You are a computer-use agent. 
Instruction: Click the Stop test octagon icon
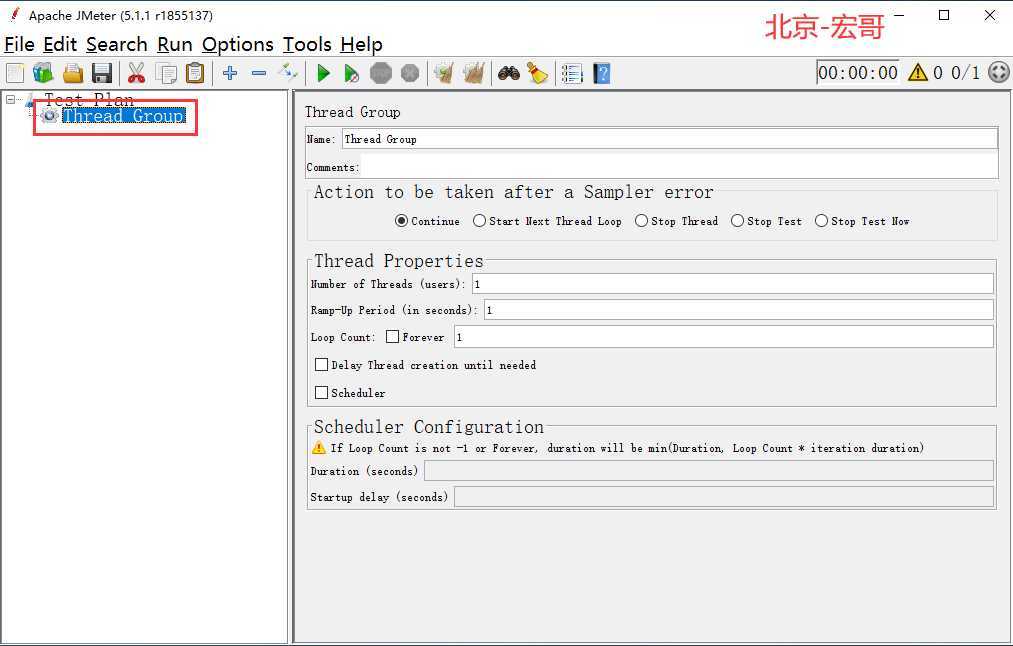click(x=381, y=73)
